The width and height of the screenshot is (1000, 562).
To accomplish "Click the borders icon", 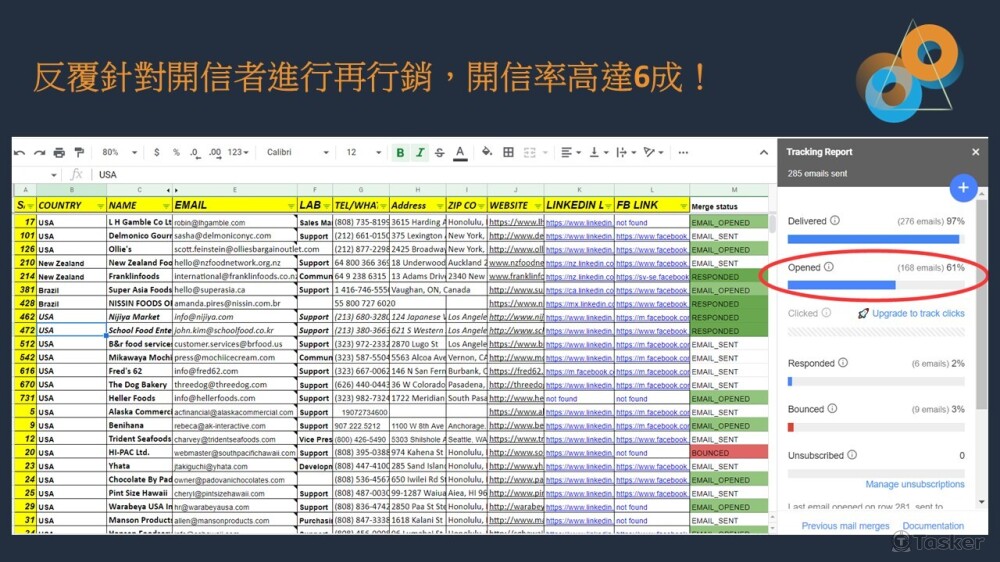I will click(508, 152).
